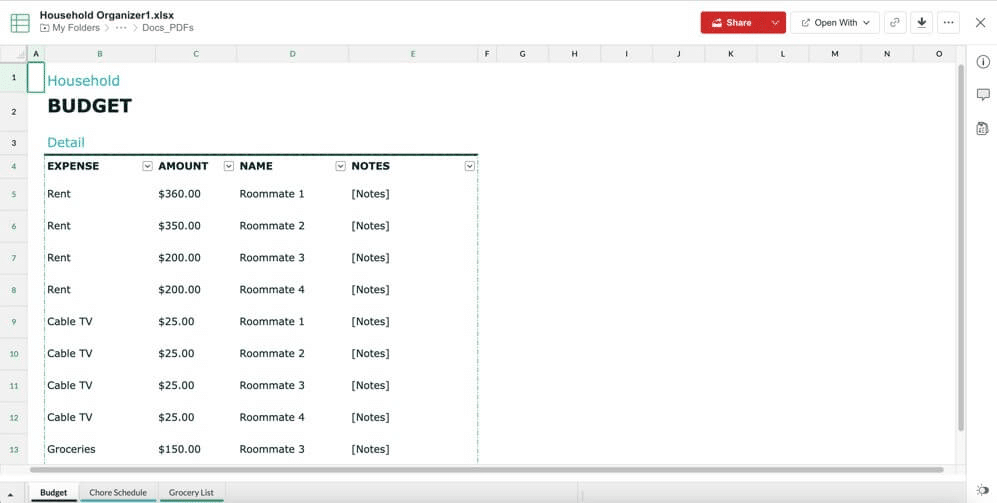997x503 pixels.
Task: Switch to the Grocery List sheet tab
Action: 191,492
